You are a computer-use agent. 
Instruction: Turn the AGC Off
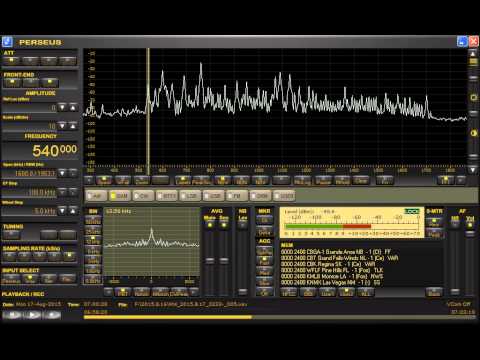264,293
